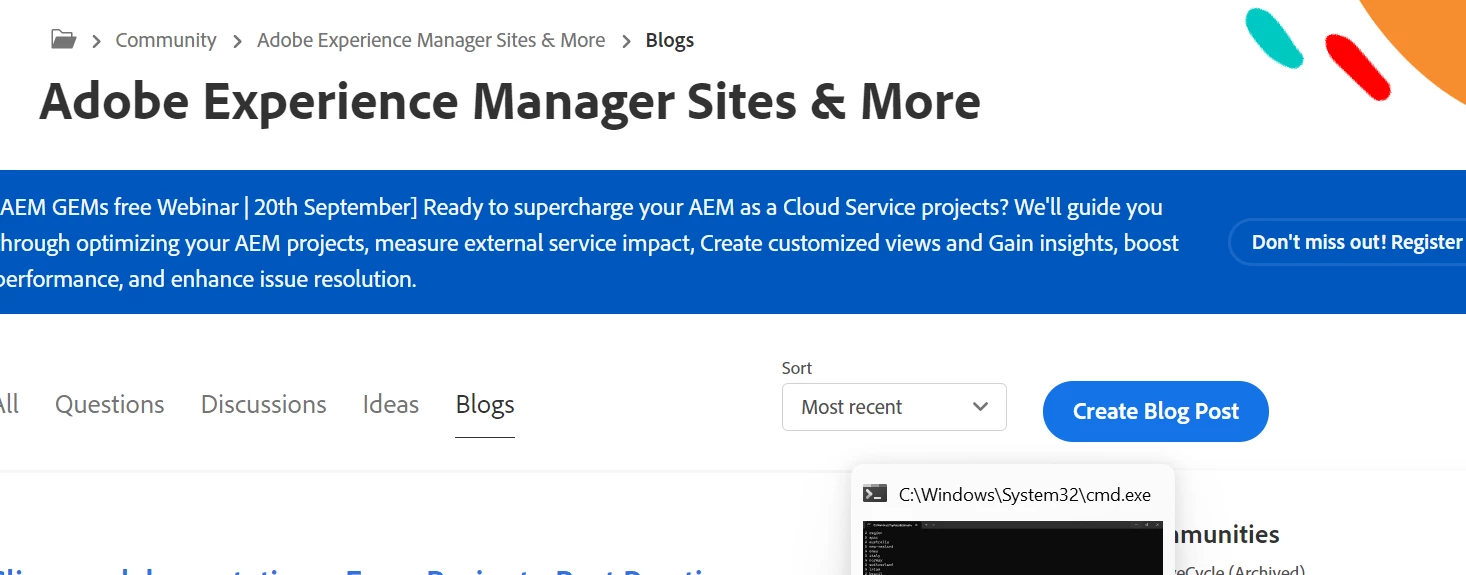Open the cmd.exe window thumbnail preview

[x=1013, y=548]
